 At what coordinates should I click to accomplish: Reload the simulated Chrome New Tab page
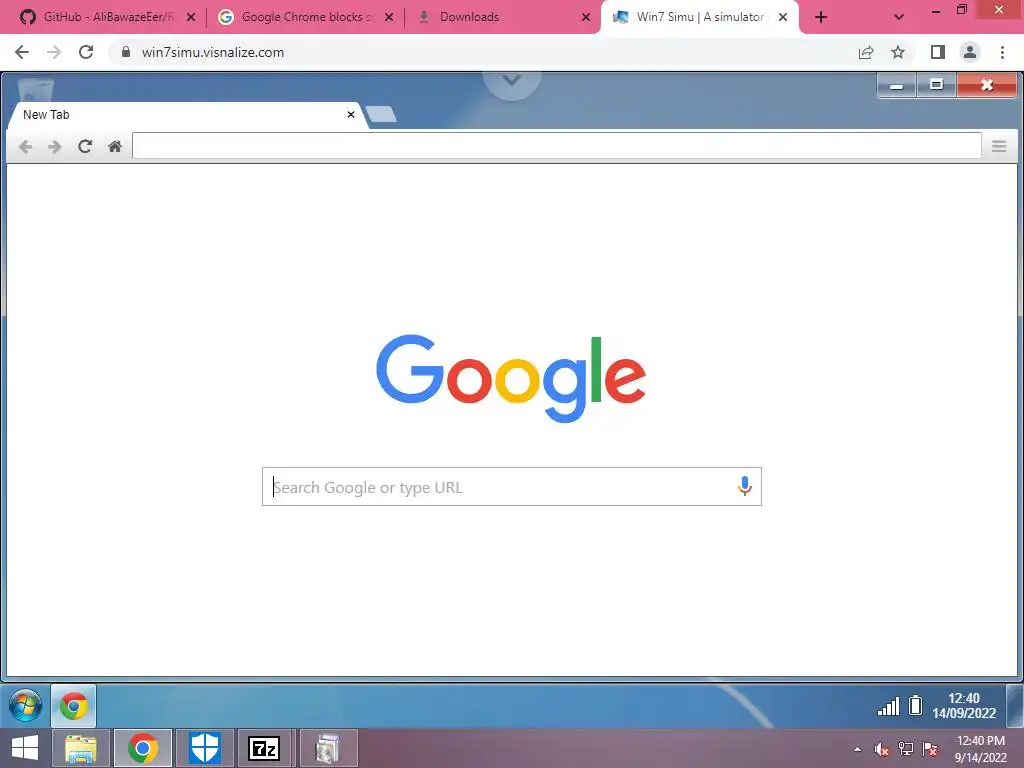(85, 146)
